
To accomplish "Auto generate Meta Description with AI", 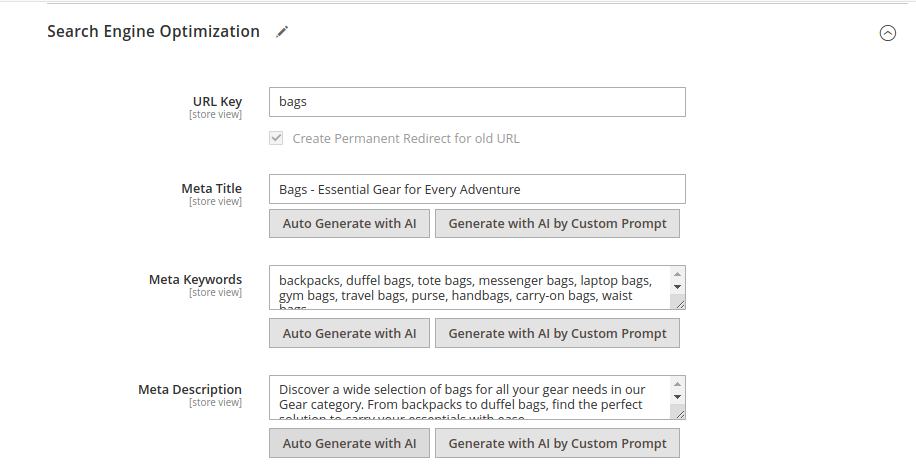I will pos(349,443).
